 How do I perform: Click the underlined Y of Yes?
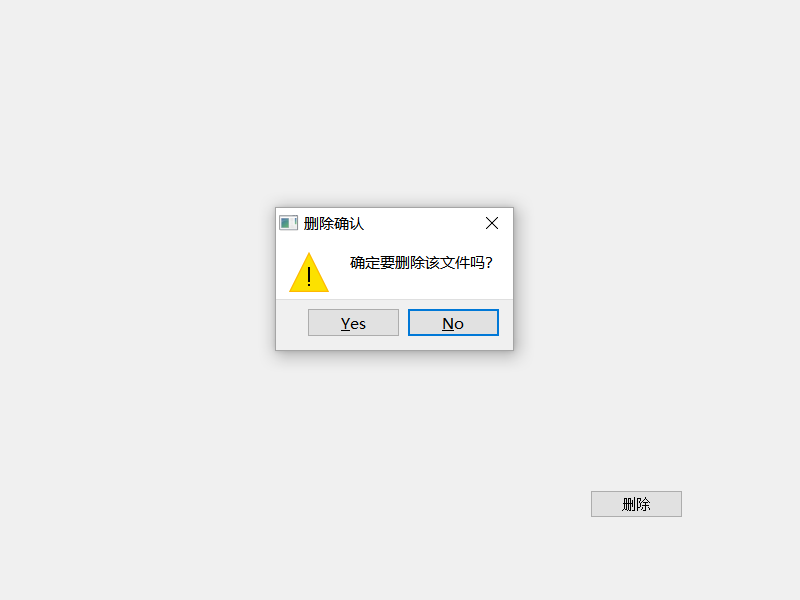coord(345,323)
